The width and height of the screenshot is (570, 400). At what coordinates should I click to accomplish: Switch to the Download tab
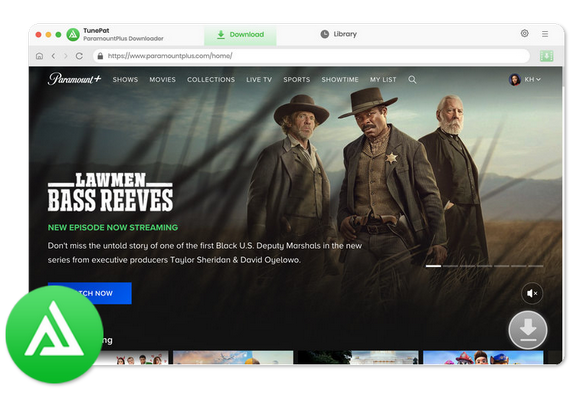(x=240, y=35)
